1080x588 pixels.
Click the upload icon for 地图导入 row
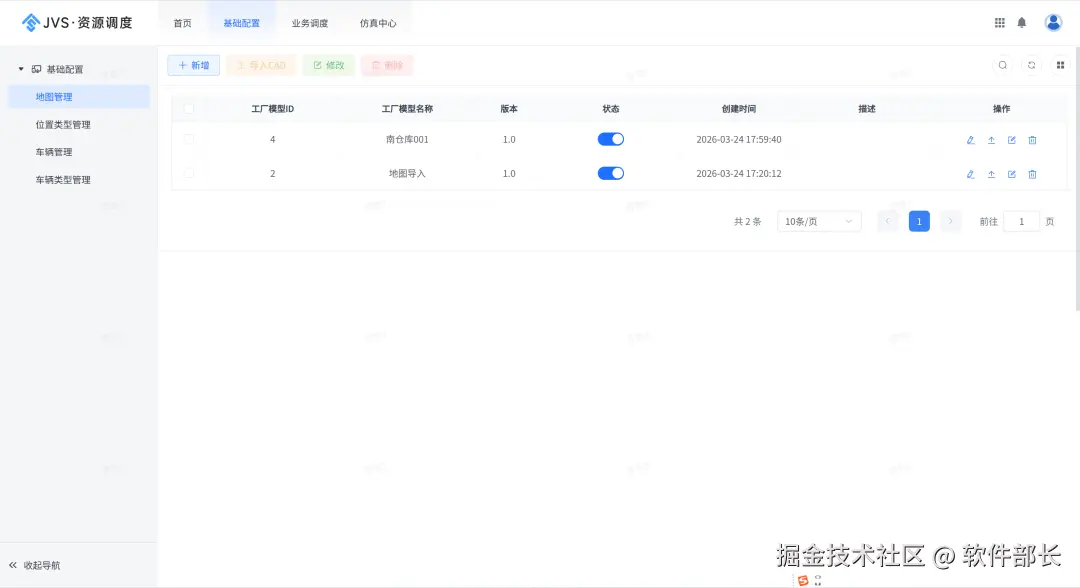(990, 173)
